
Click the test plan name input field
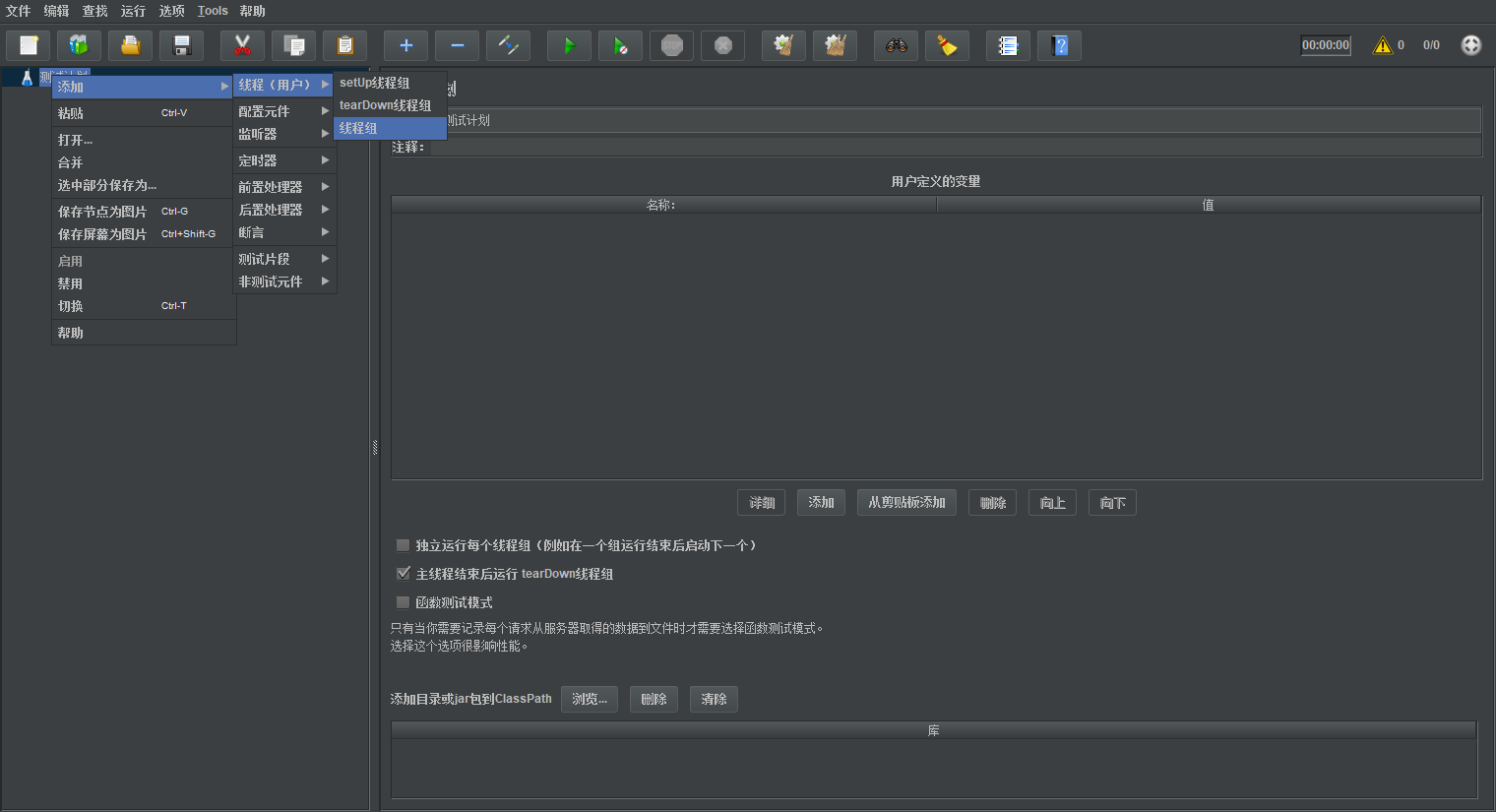[x=964, y=120]
